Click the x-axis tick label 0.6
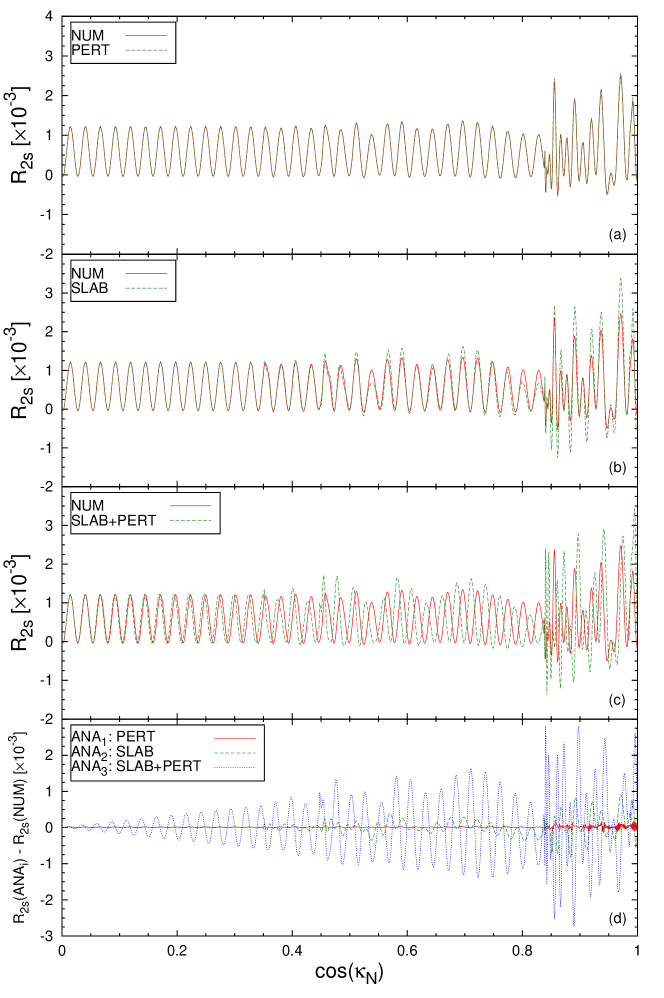Viewport: 664px width, 998px height. point(407,951)
